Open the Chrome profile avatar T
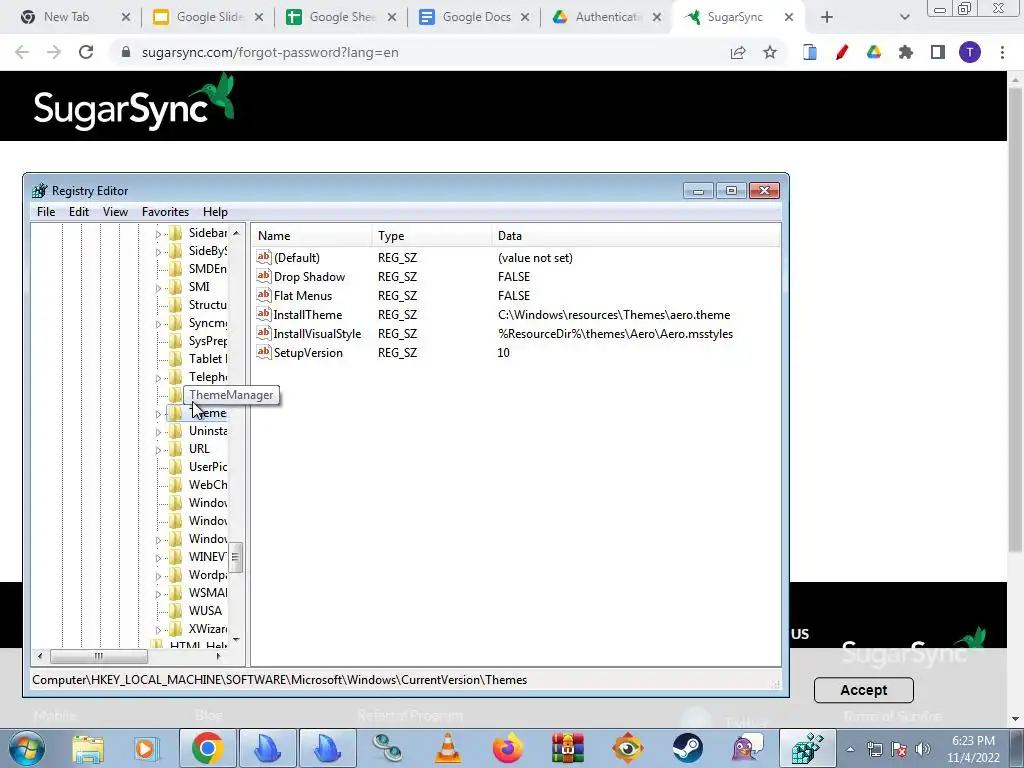The width and height of the screenshot is (1024, 768). tap(970, 52)
